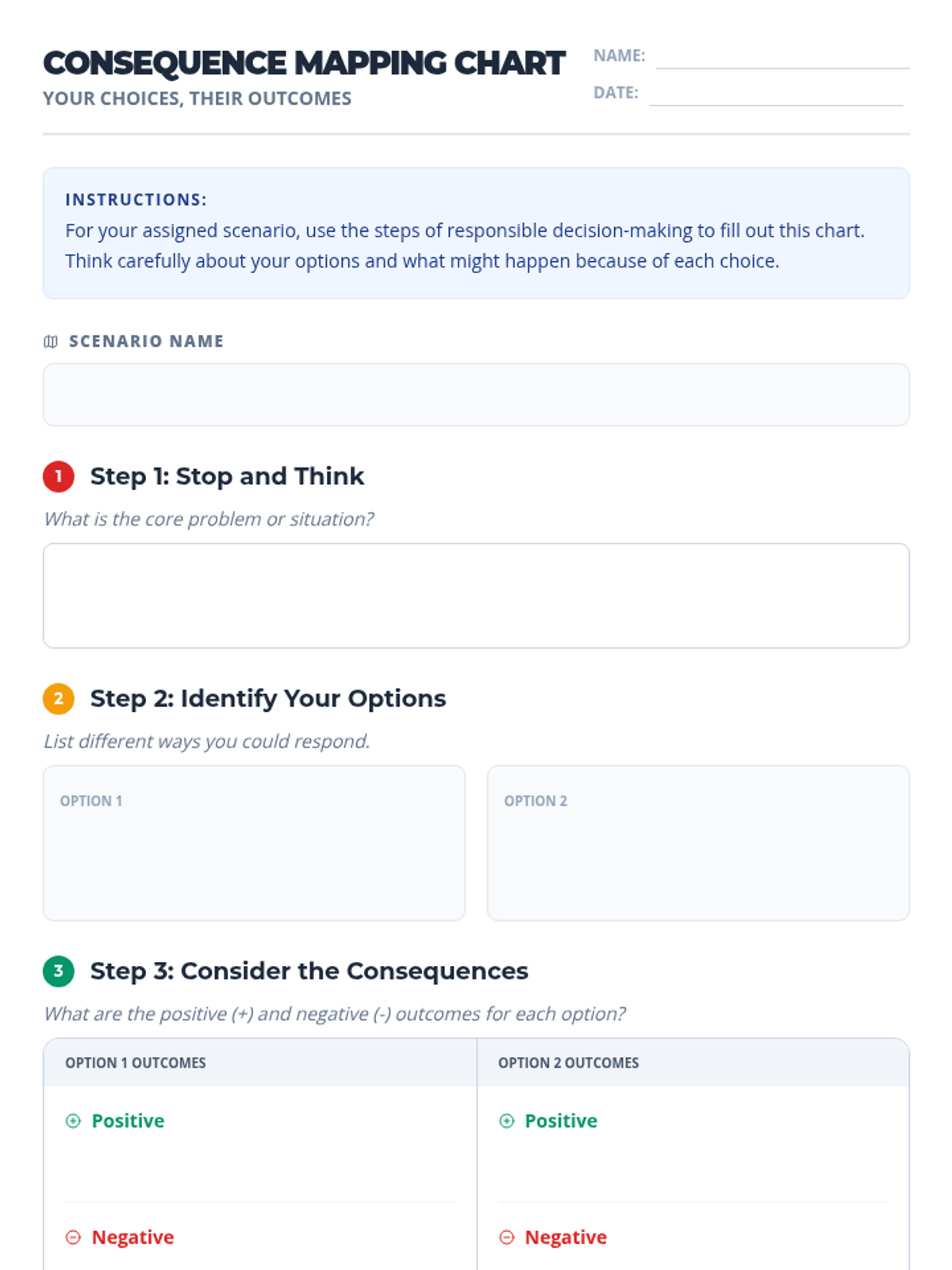Click the Instructions info box
Screen dimensions: 952x1270
click(x=476, y=233)
